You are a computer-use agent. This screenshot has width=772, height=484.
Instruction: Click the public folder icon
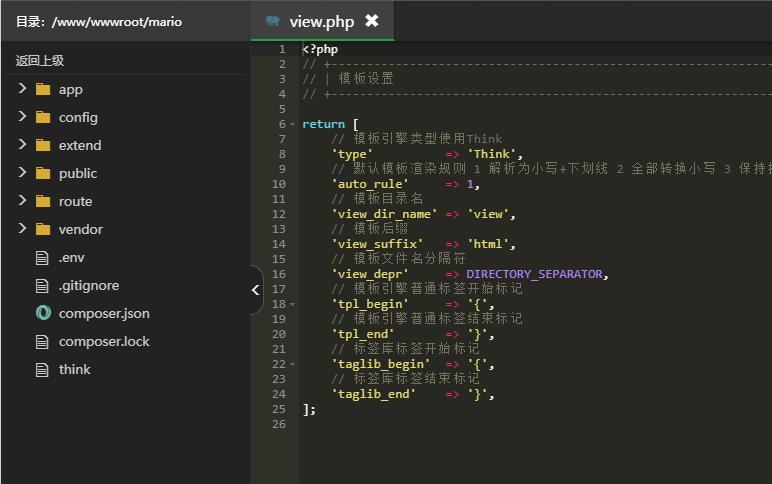coord(43,173)
